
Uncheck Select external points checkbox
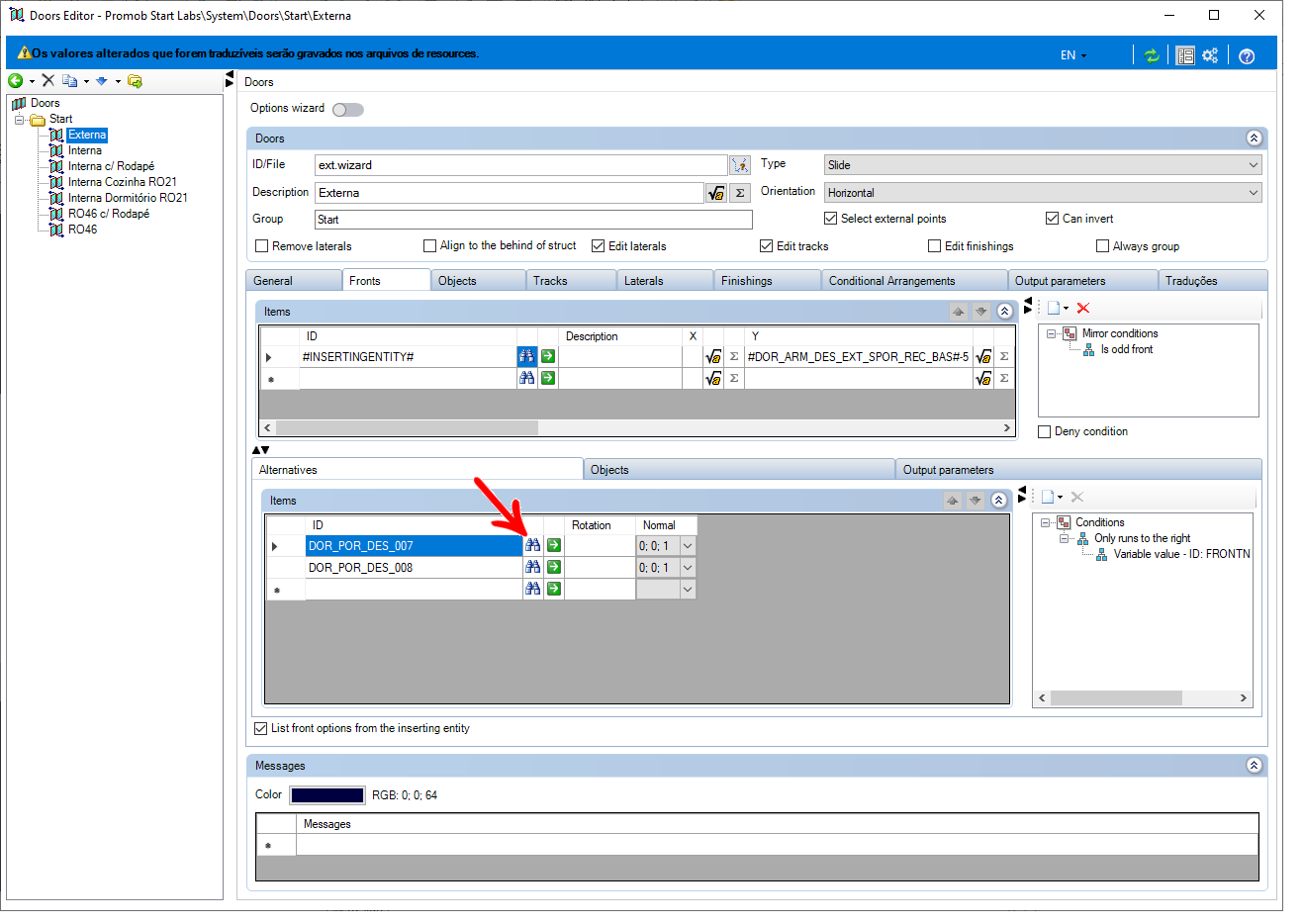point(831,219)
